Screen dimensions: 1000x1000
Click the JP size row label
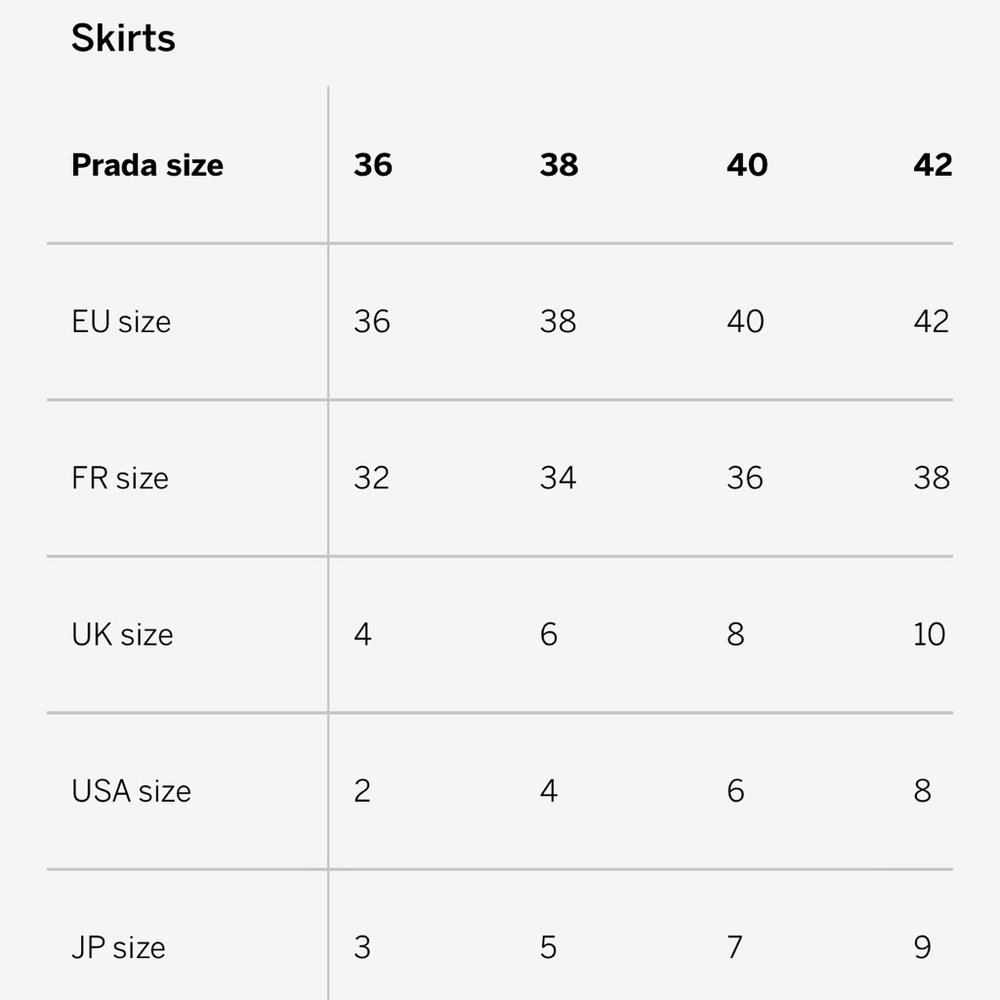118,948
